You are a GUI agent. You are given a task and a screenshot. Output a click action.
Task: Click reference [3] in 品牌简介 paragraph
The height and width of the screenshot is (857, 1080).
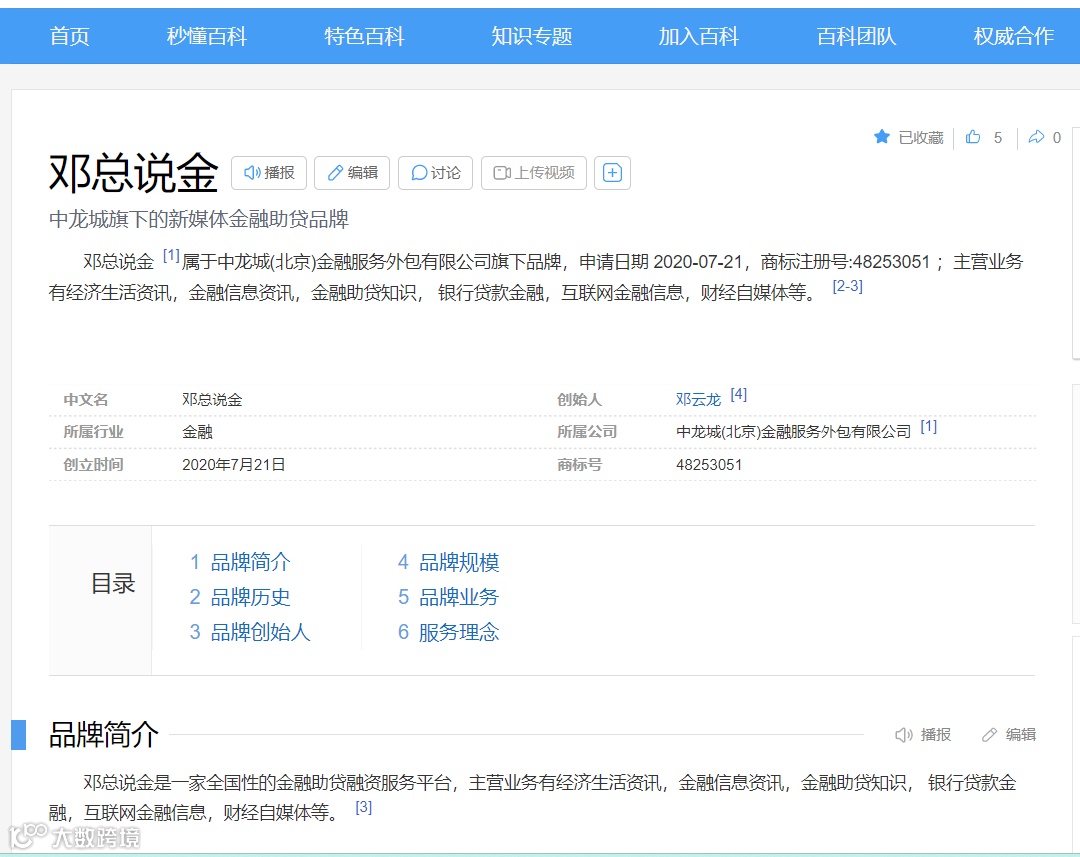364,807
